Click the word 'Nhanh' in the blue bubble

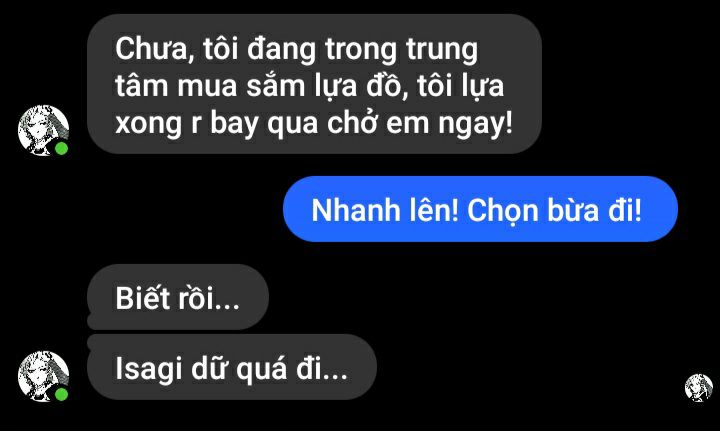tap(356, 210)
